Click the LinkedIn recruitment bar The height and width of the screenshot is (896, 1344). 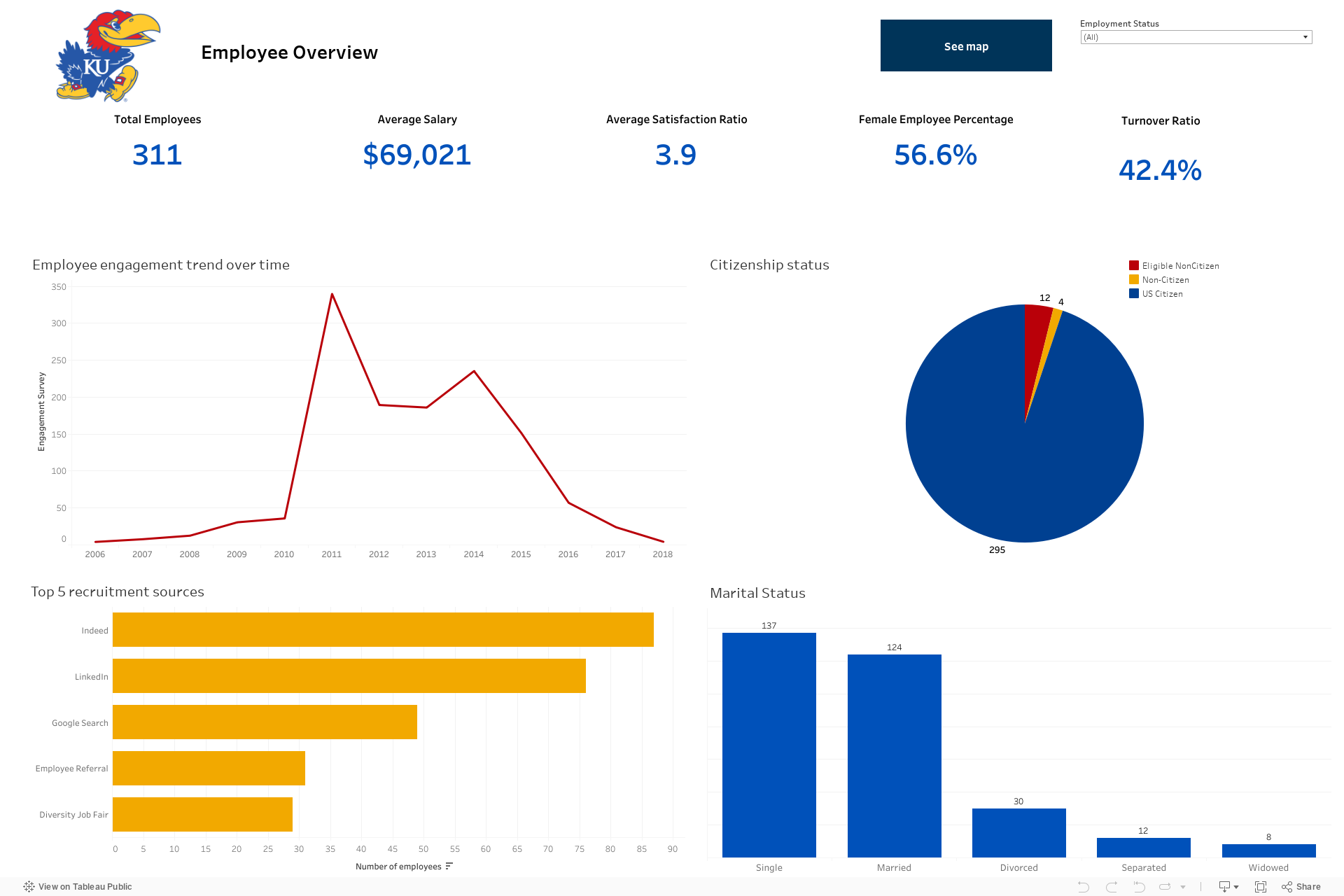349,676
